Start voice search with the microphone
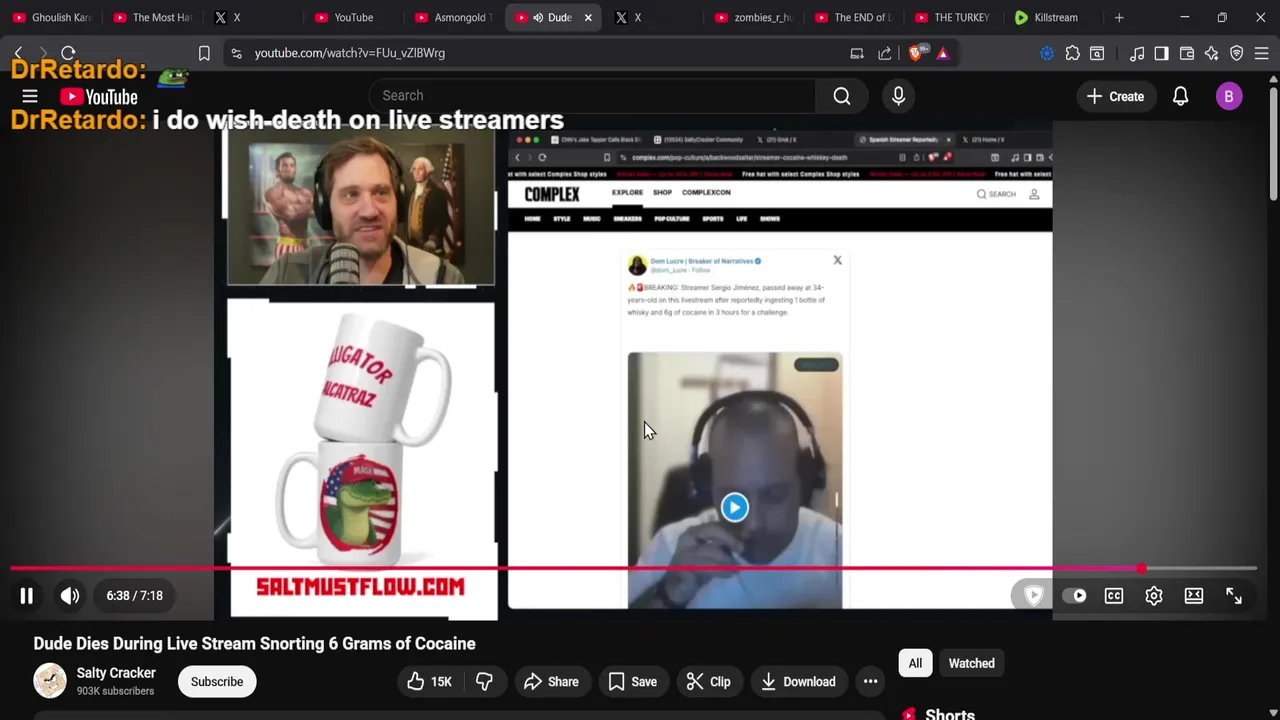1280x720 pixels. point(898,96)
